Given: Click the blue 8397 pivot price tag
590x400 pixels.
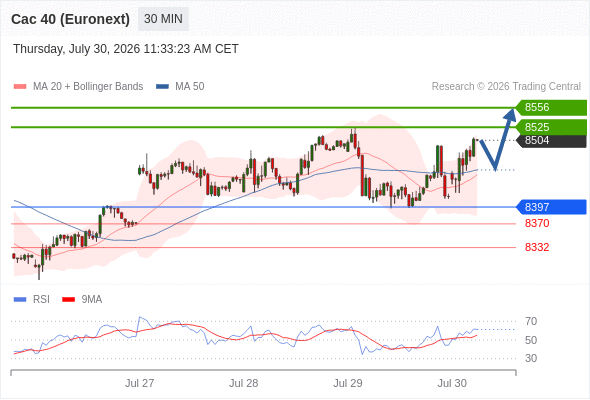Looking at the screenshot, I should pos(551,207).
